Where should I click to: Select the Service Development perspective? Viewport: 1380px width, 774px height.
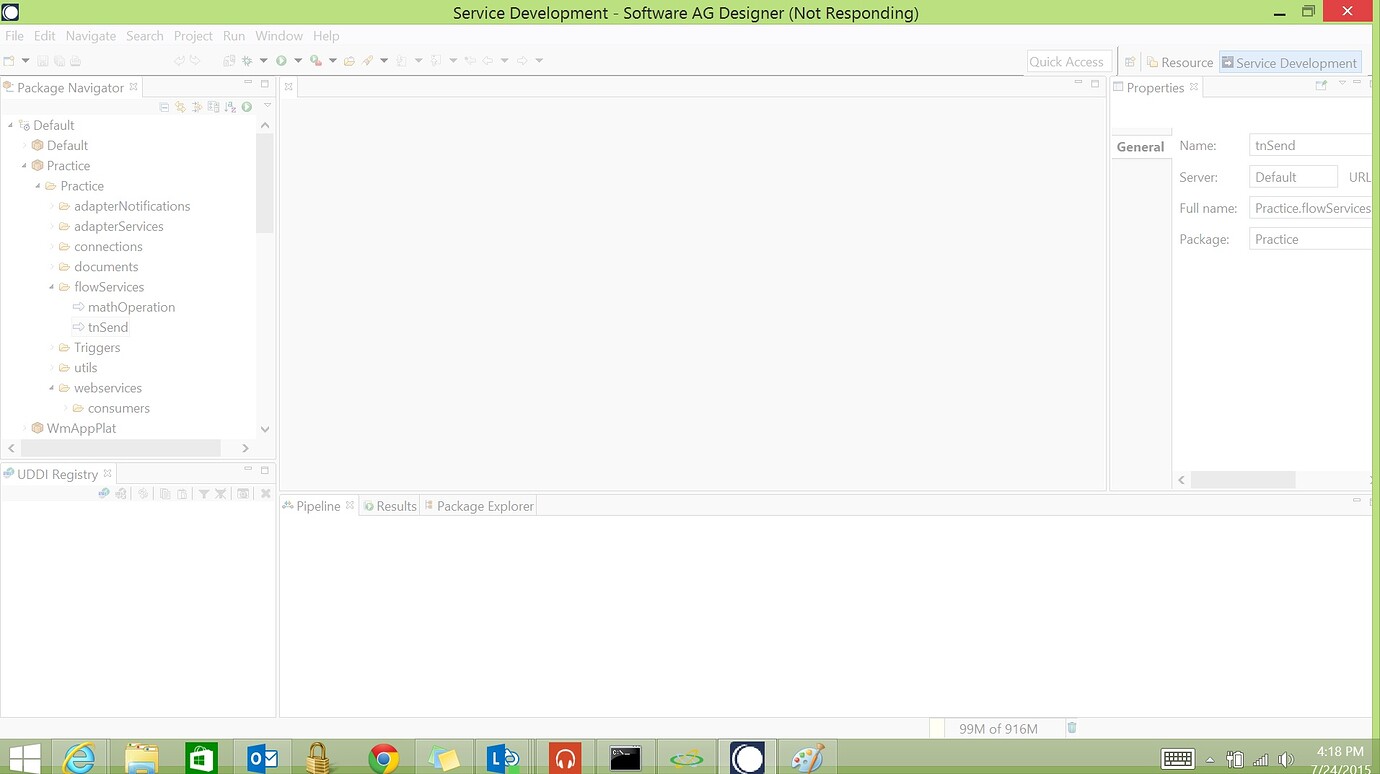(1290, 62)
